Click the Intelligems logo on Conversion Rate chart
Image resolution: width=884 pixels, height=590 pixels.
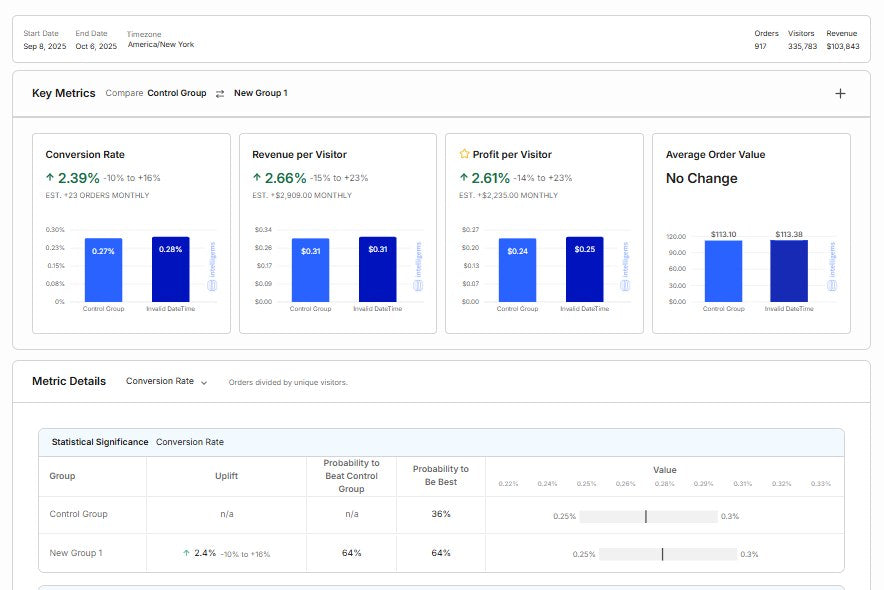tap(212, 267)
